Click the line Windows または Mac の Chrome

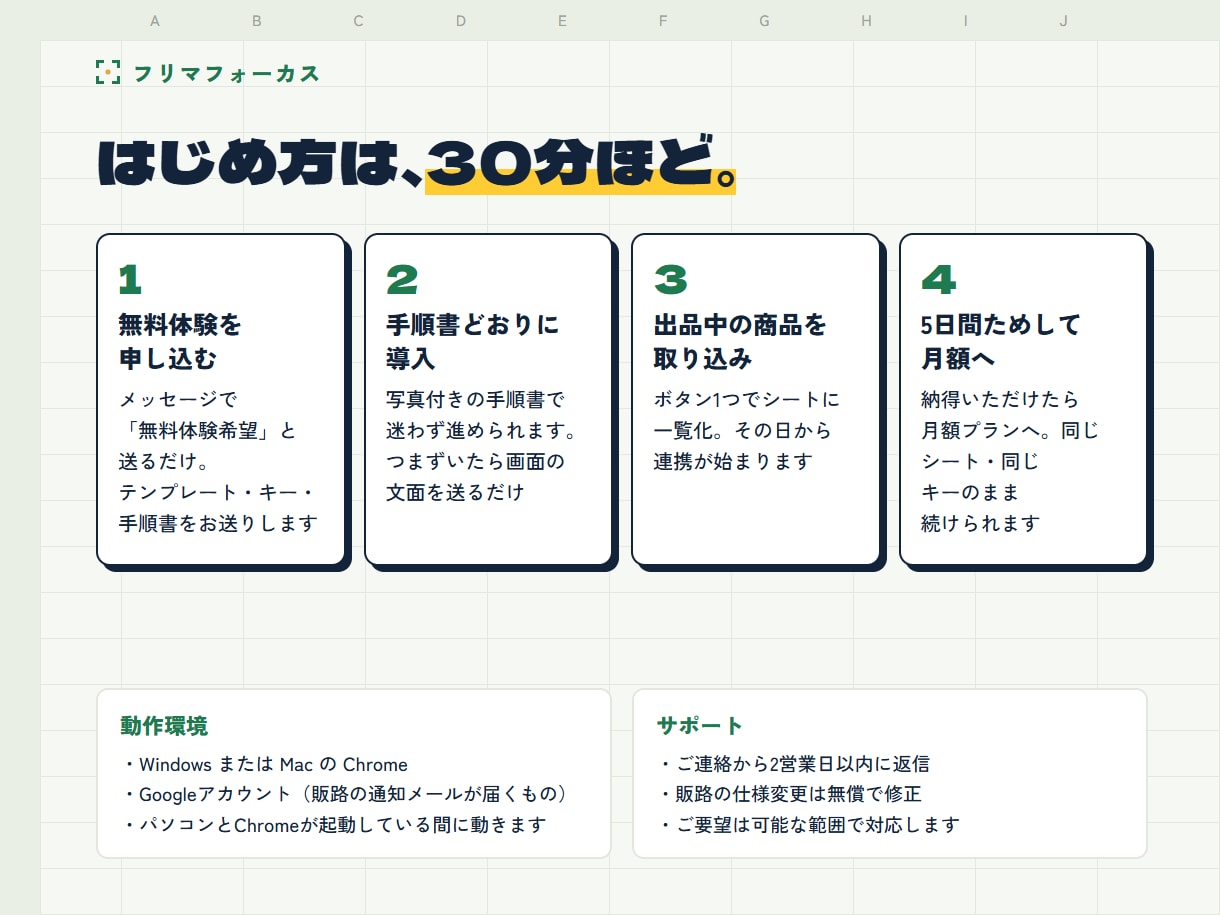pyautogui.click(x=265, y=765)
